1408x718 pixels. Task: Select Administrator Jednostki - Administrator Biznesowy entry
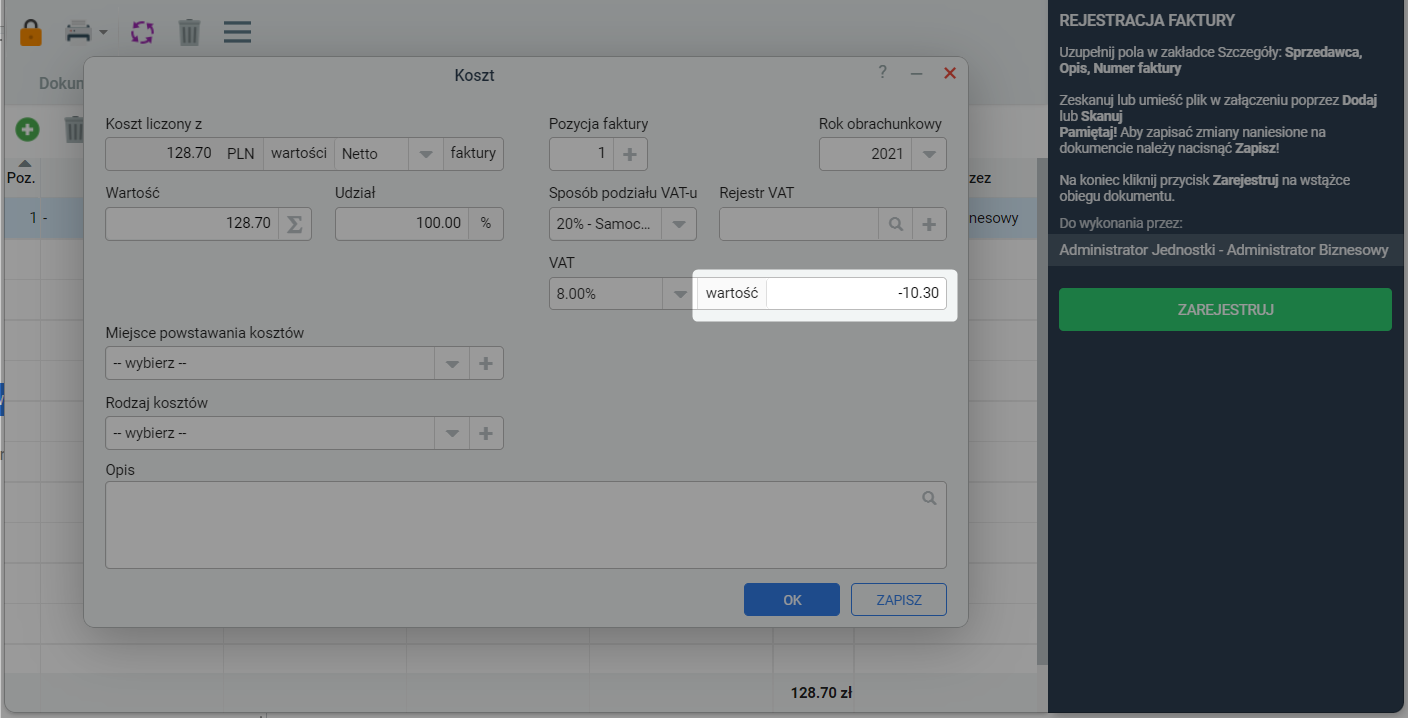1224,250
